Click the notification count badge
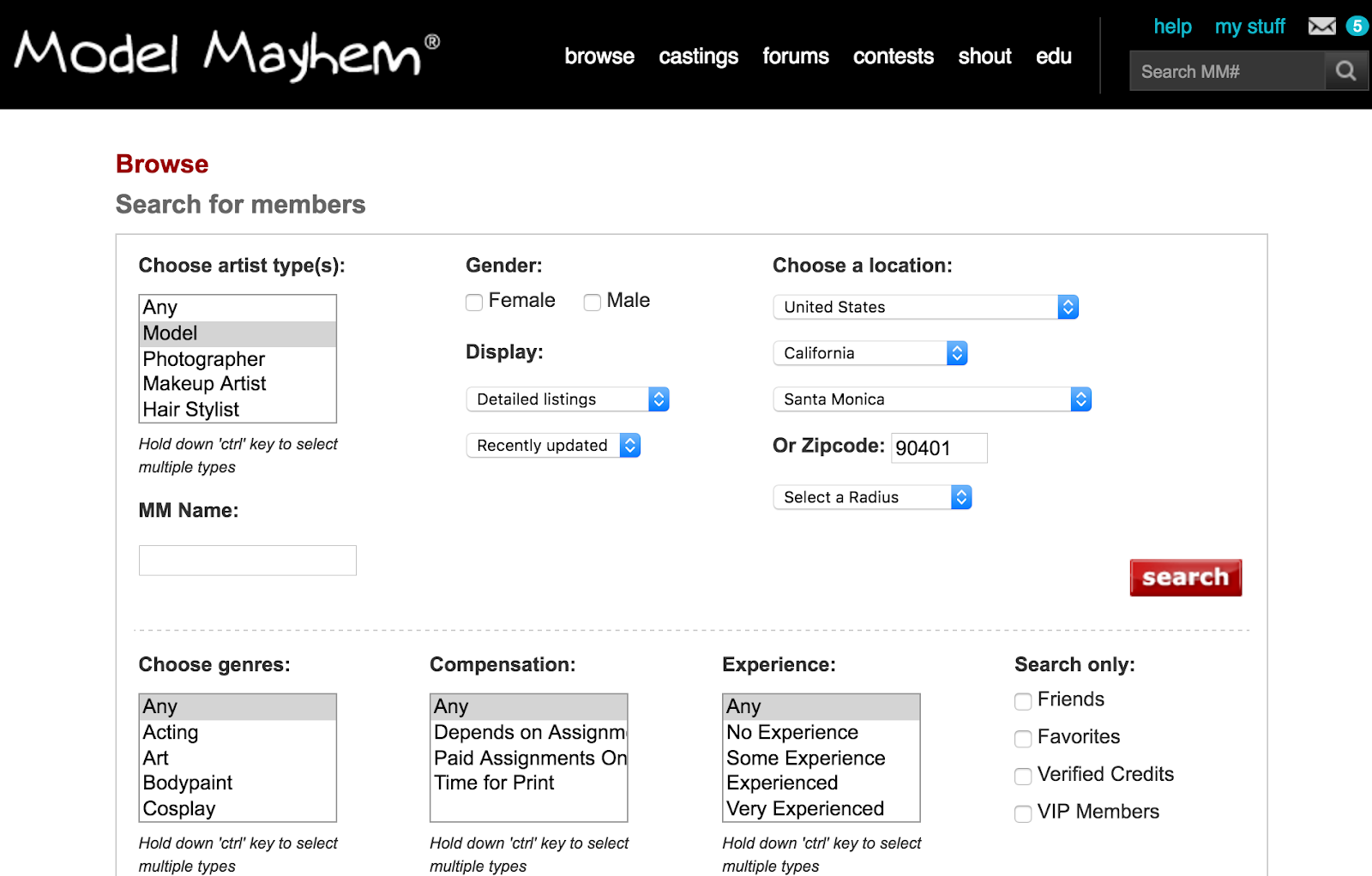Viewport: 1372px width, 876px height. tap(1357, 26)
